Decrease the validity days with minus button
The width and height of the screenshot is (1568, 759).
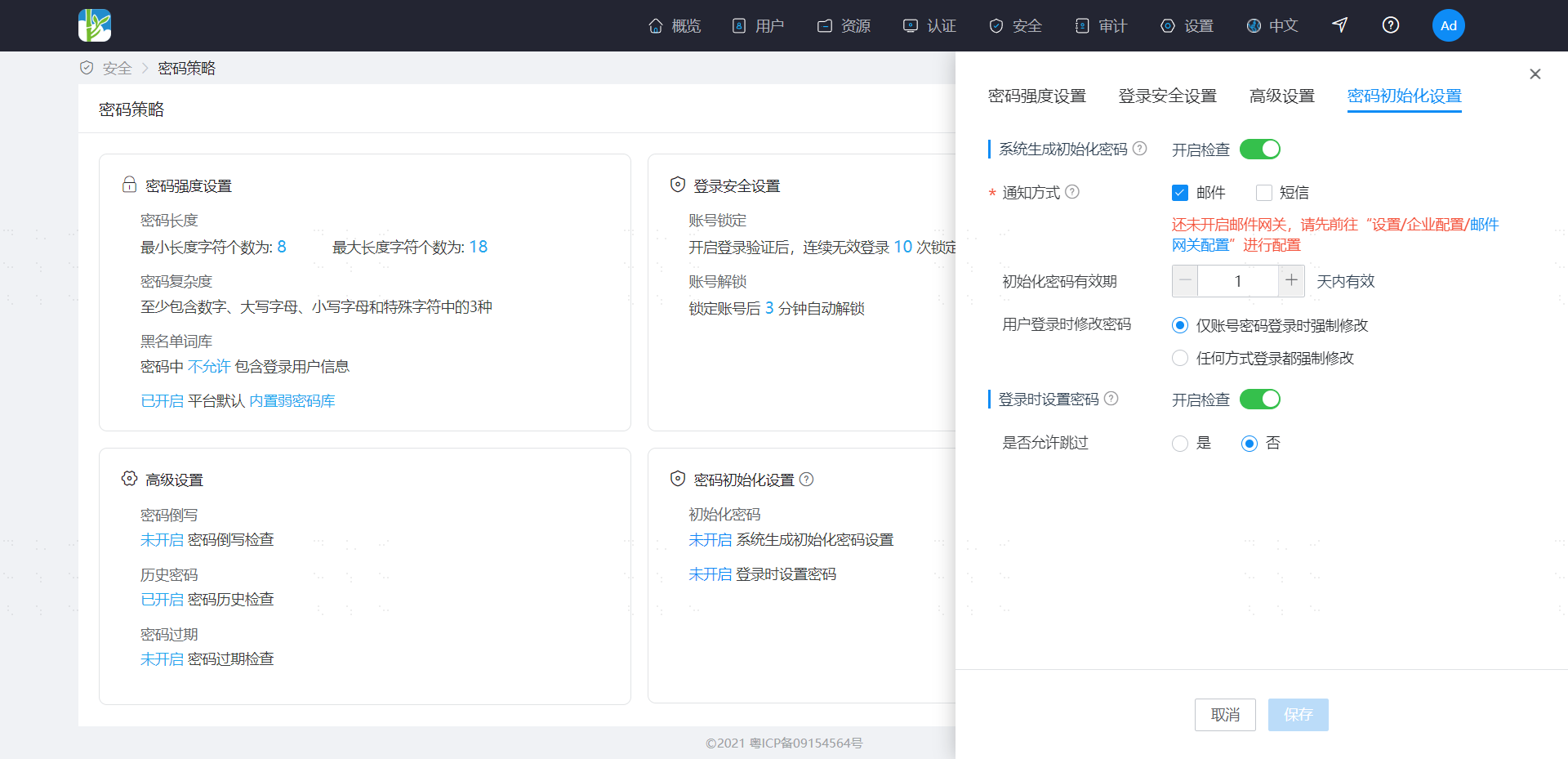(1185, 281)
